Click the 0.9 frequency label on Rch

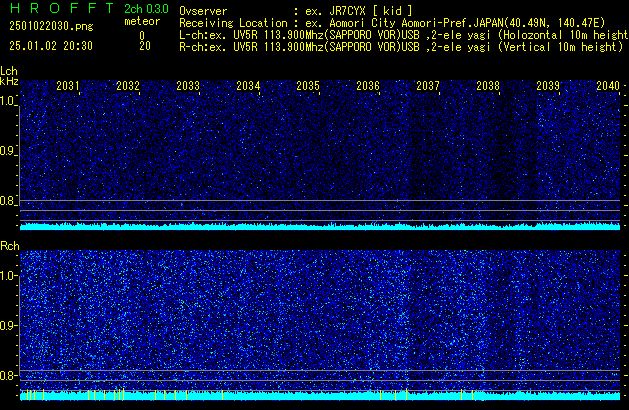(7, 325)
